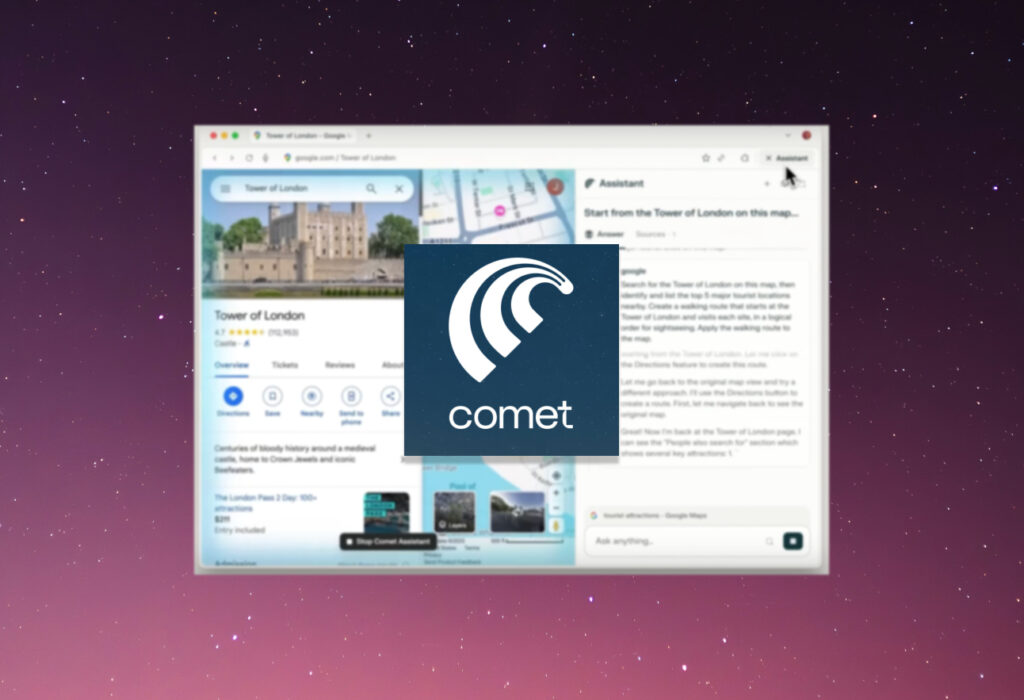Click the microphone icon in the toolbar
This screenshot has height=700, width=1024.
click(x=266, y=158)
